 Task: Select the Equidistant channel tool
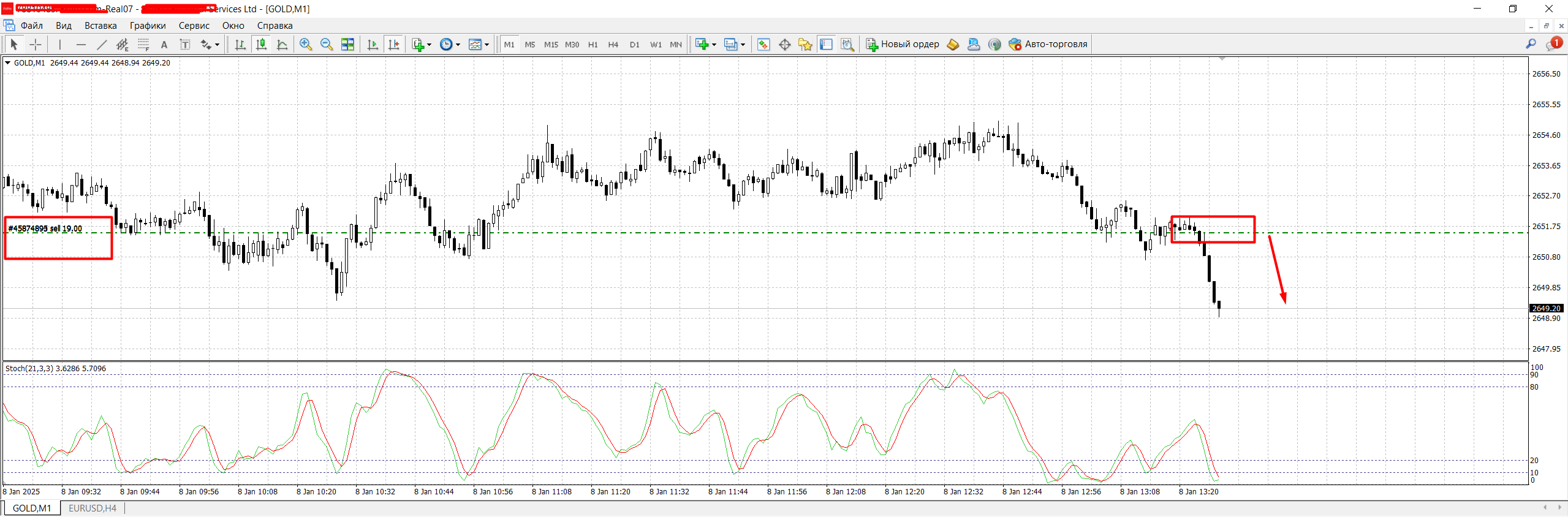tap(123, 44)
